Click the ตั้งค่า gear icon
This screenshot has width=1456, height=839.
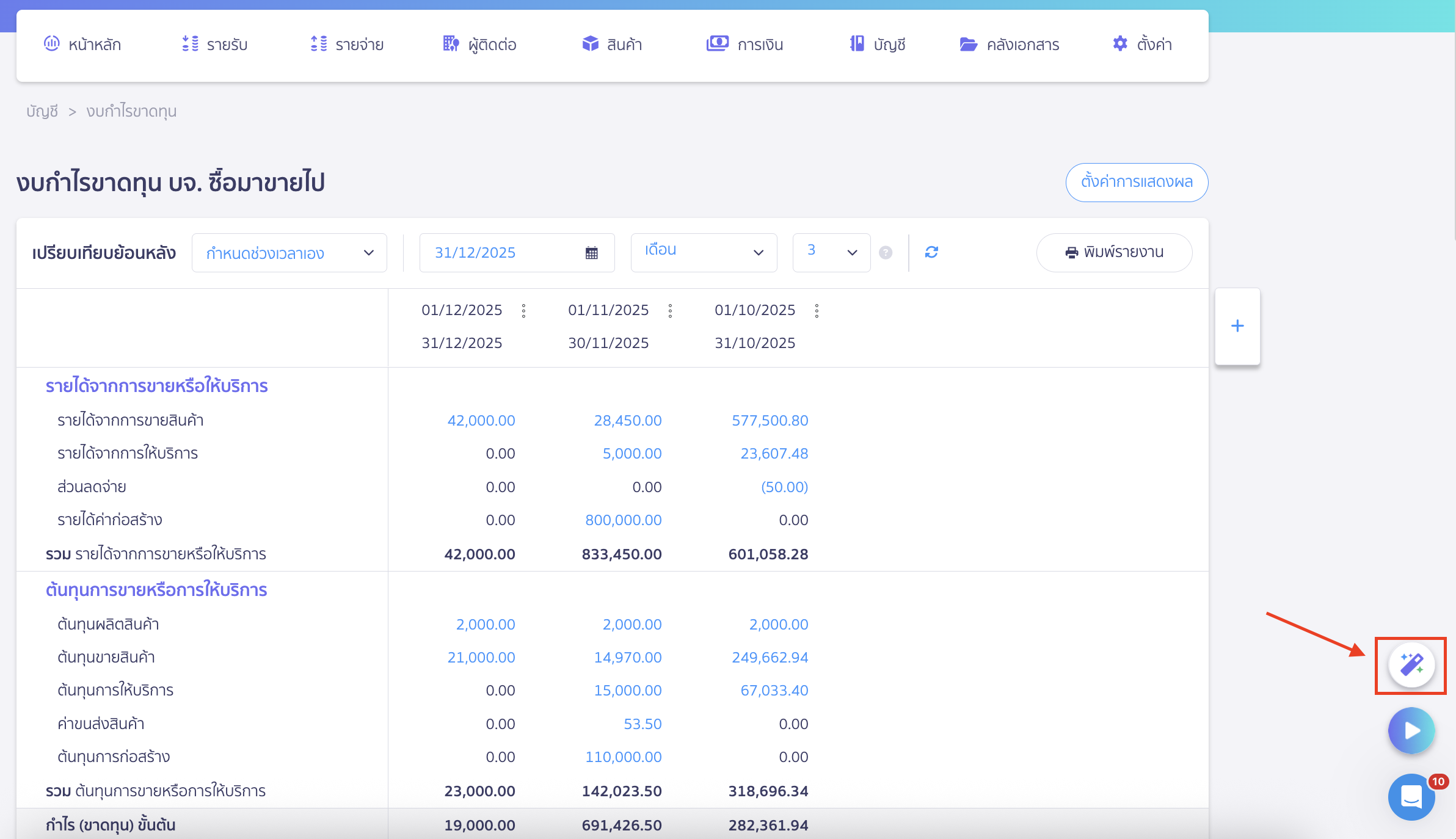[1120, 43]
